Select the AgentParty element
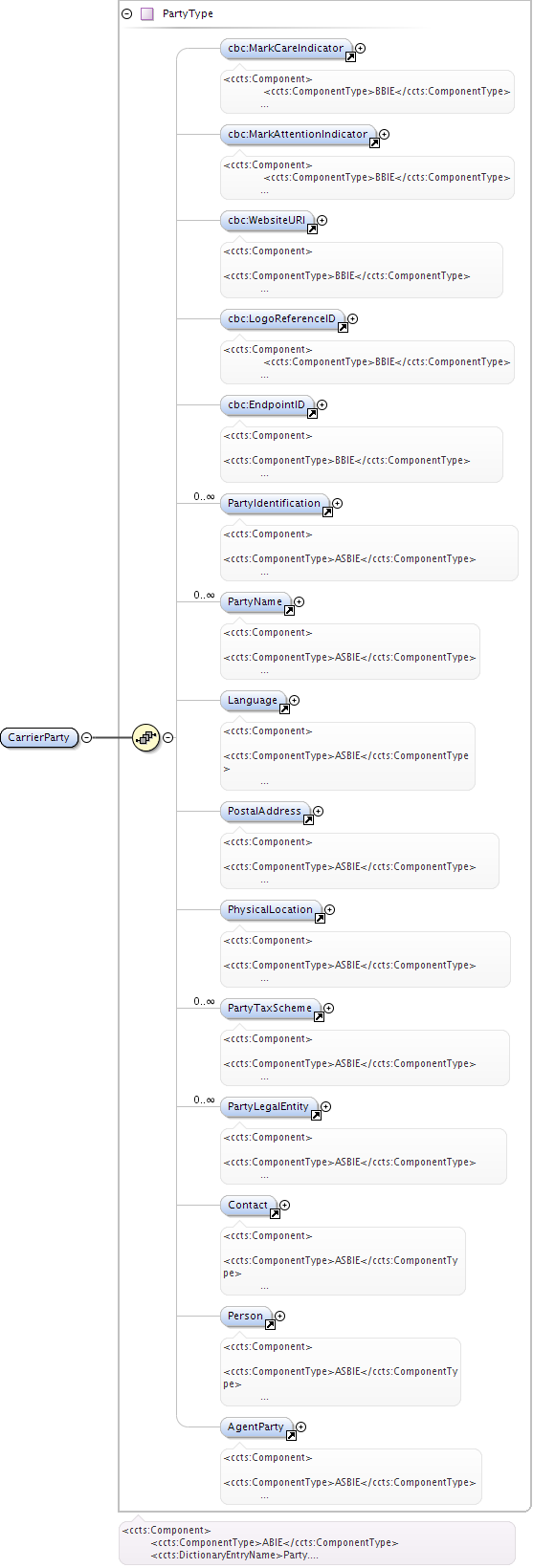Viewport: 533px width, 1568px height. click(x=256, y=1427)
